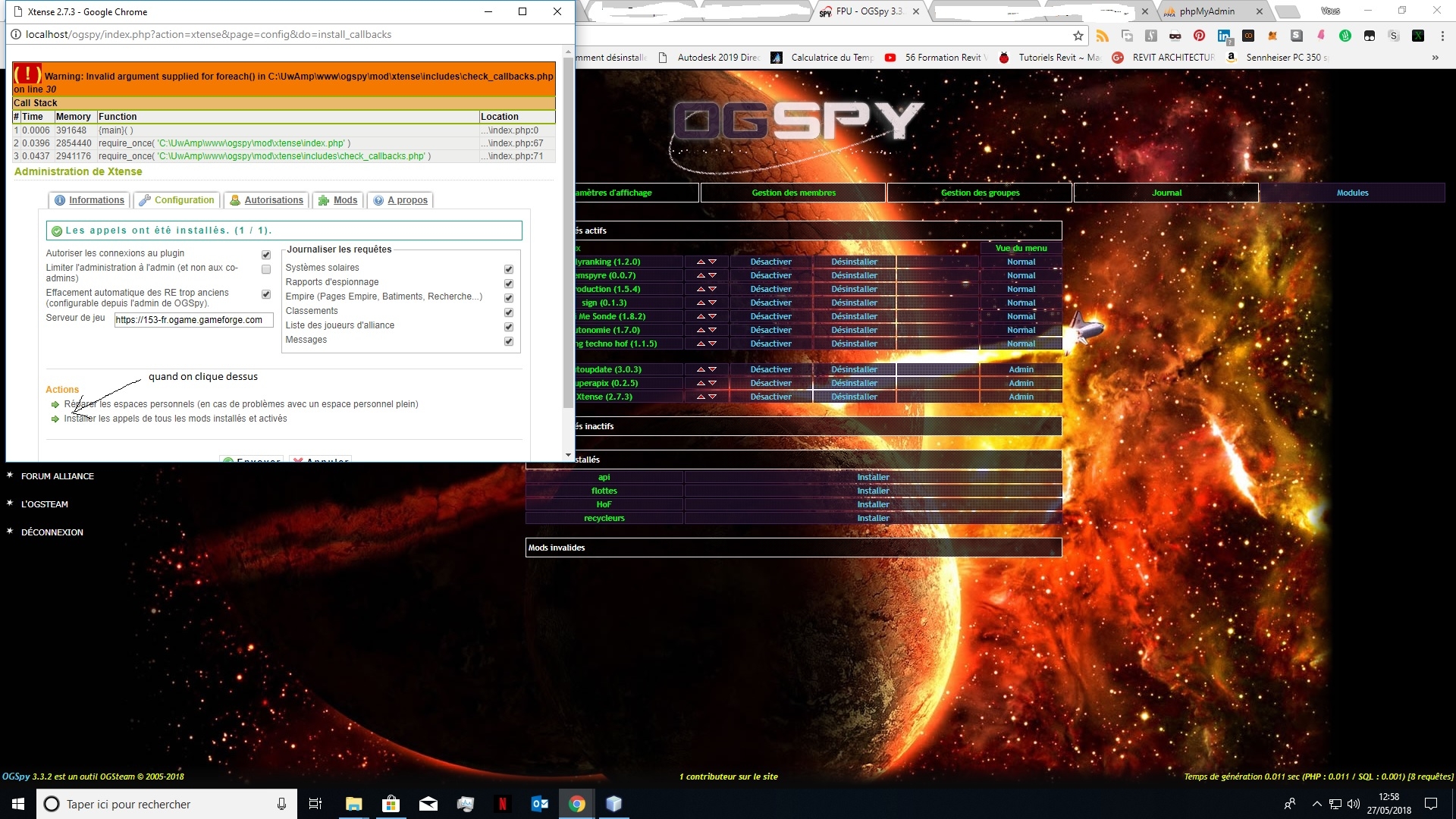Click 'Installer les appels de tous les mods' link

(175, 419)
